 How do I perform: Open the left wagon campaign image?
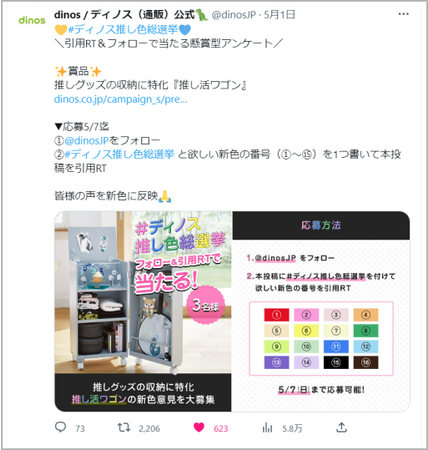point(143,311)
